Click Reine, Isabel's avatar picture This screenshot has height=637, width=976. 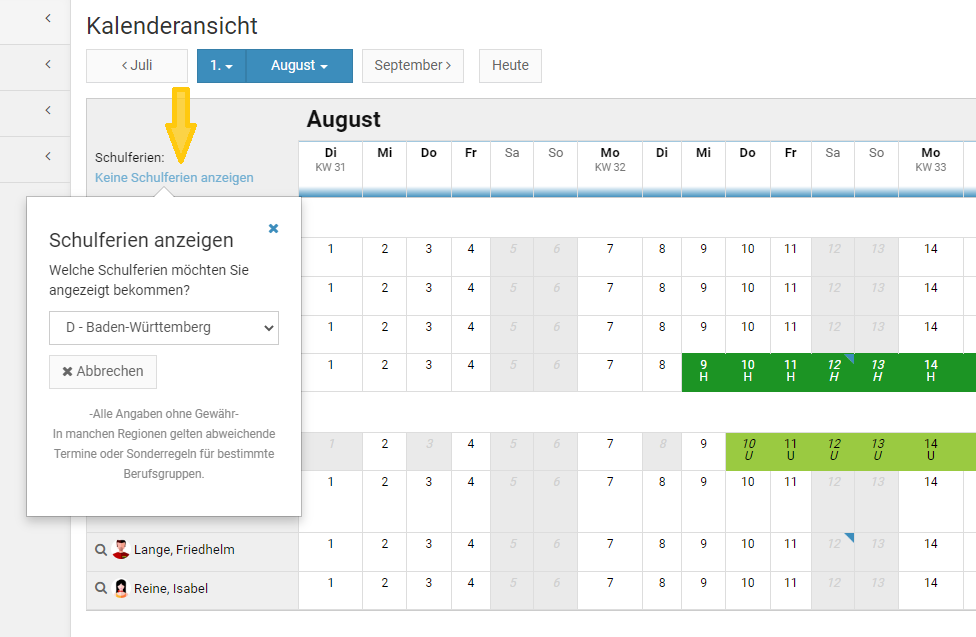[x=121, y=588]
